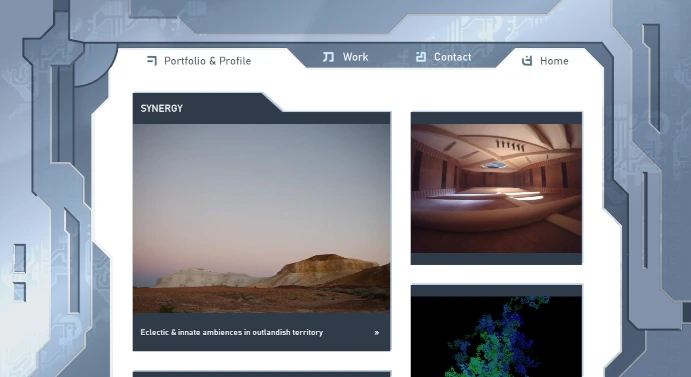Click the icon next to Work

(328, 57)
